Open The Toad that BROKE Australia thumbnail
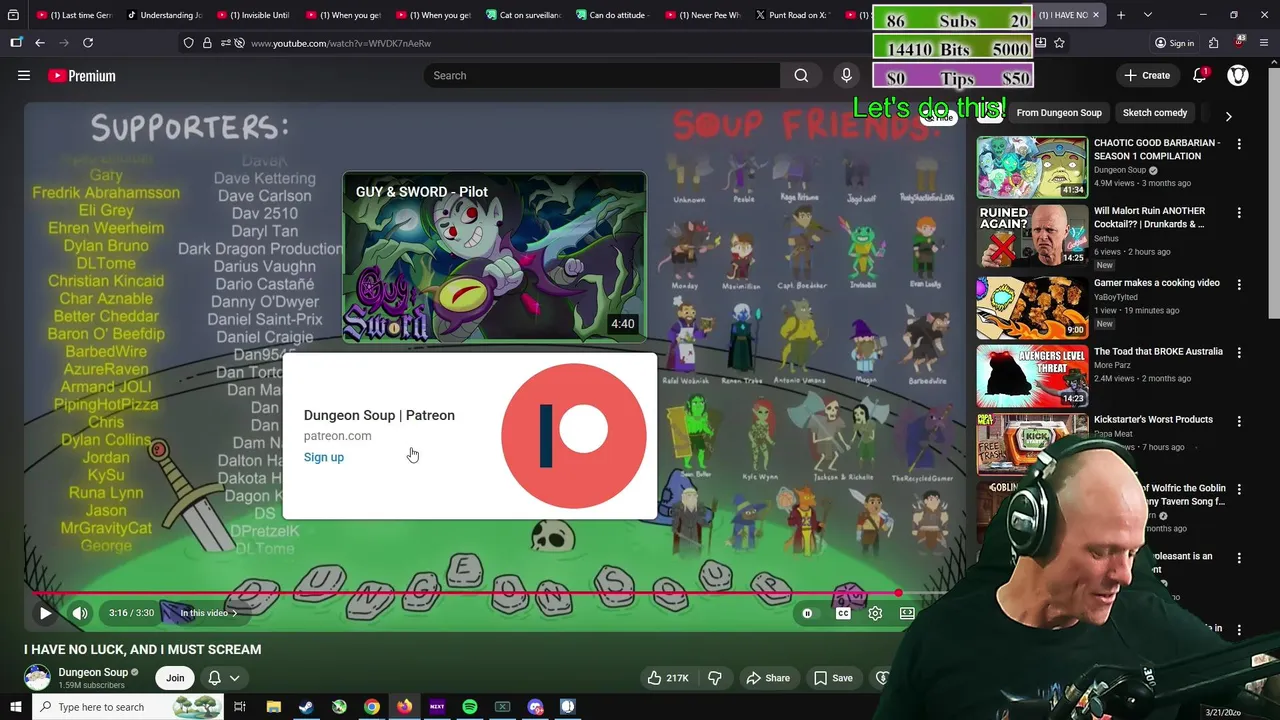The height and width of the screenshot is (720, 1280). 1032,374
